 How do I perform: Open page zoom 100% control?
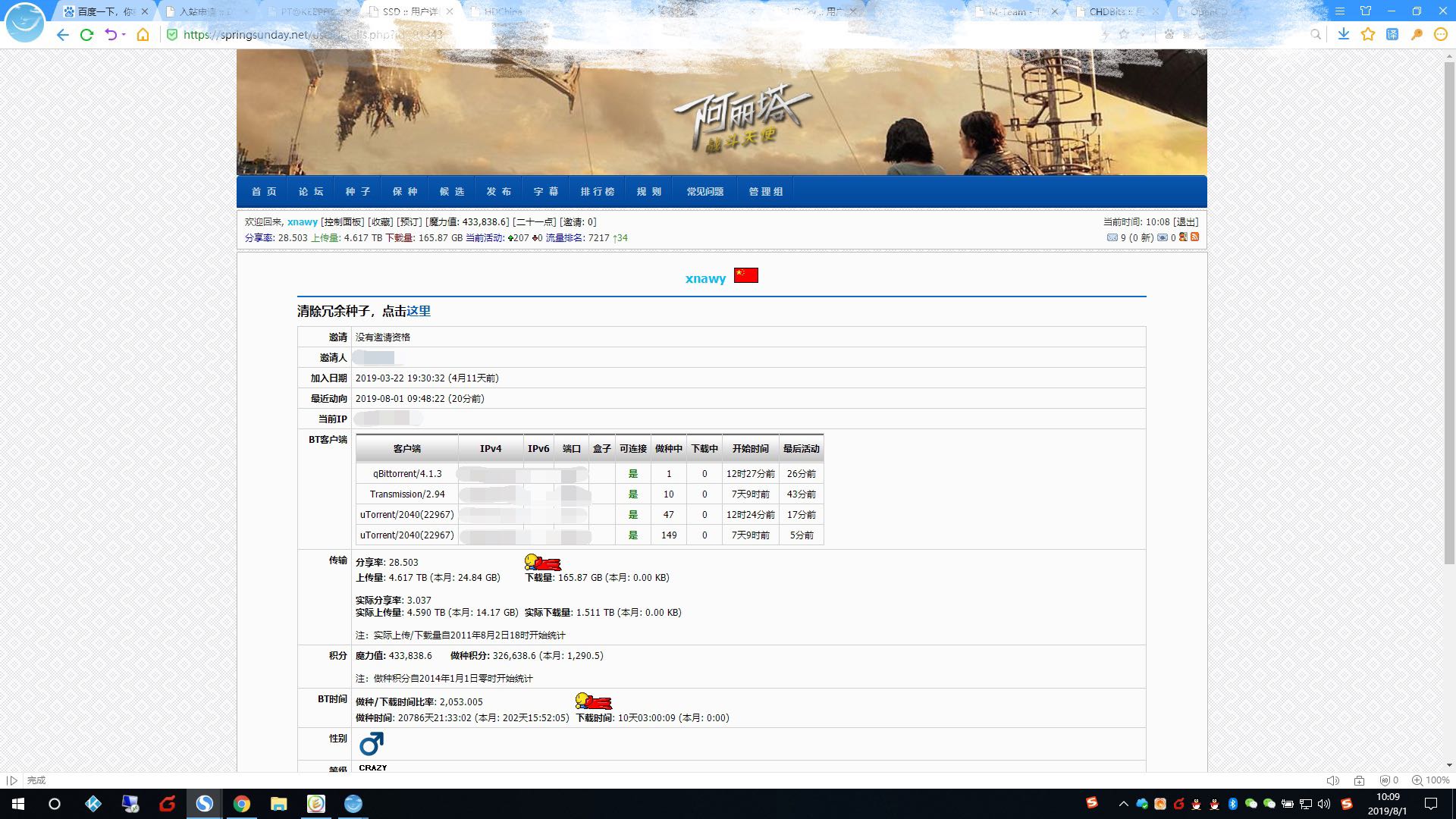click(1431, 780)
